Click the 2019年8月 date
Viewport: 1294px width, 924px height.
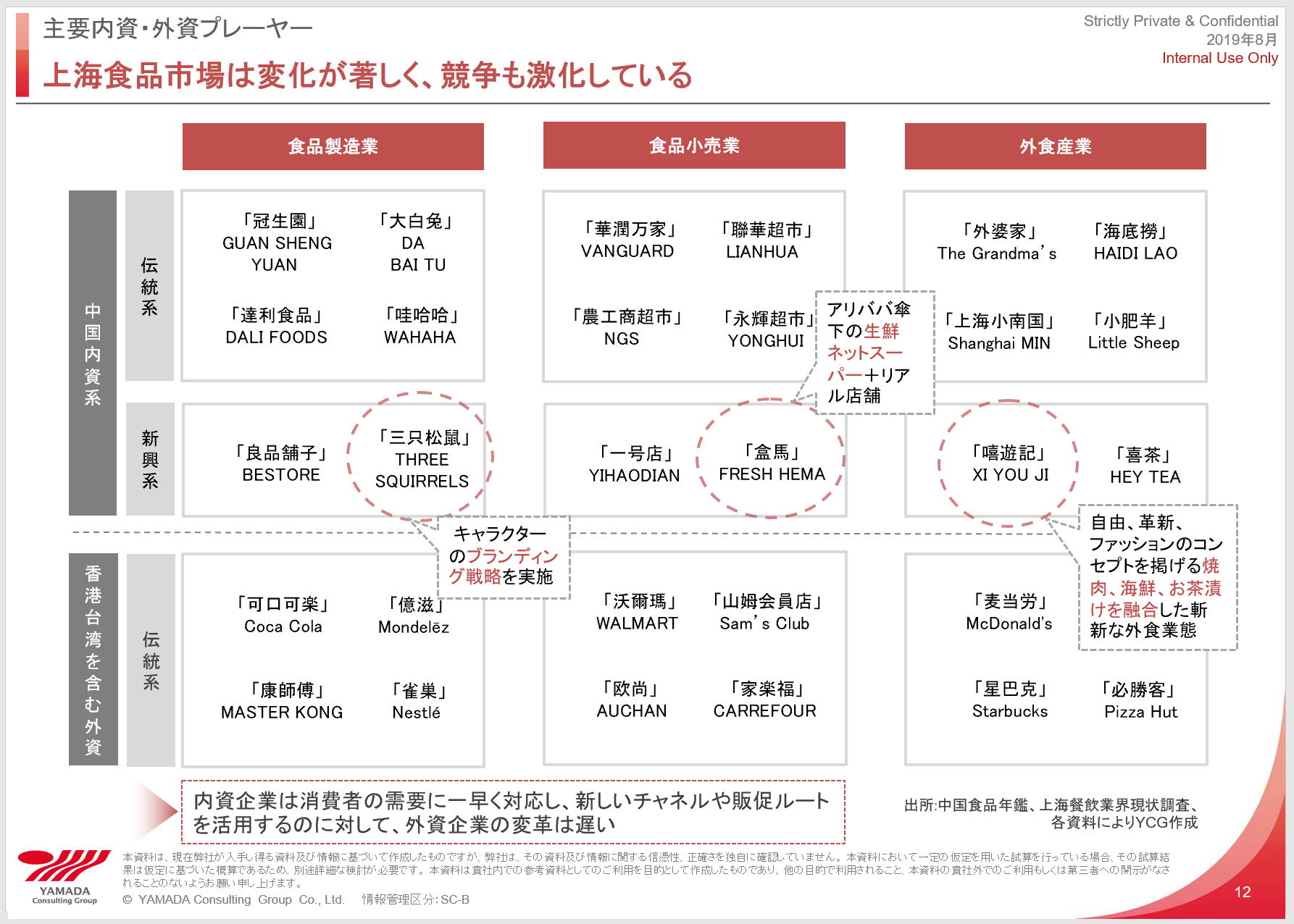click(x=1242, y=40)
